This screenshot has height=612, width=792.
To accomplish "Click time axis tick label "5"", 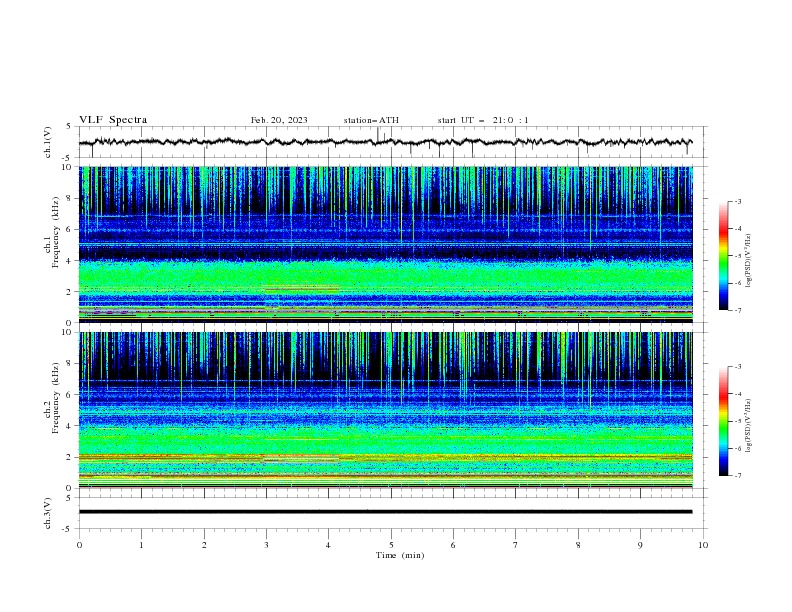I will (x=391, y=545).
